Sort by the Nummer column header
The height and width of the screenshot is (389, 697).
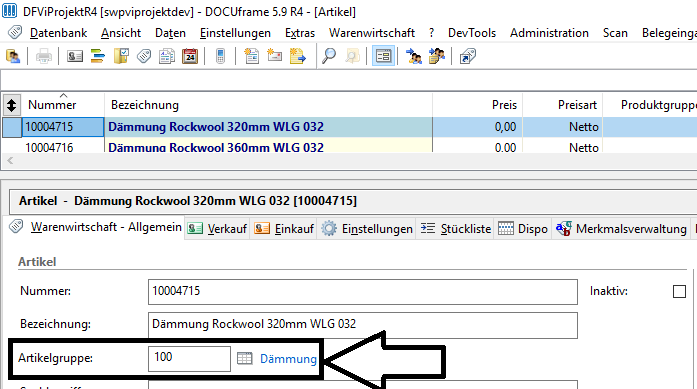52,105
